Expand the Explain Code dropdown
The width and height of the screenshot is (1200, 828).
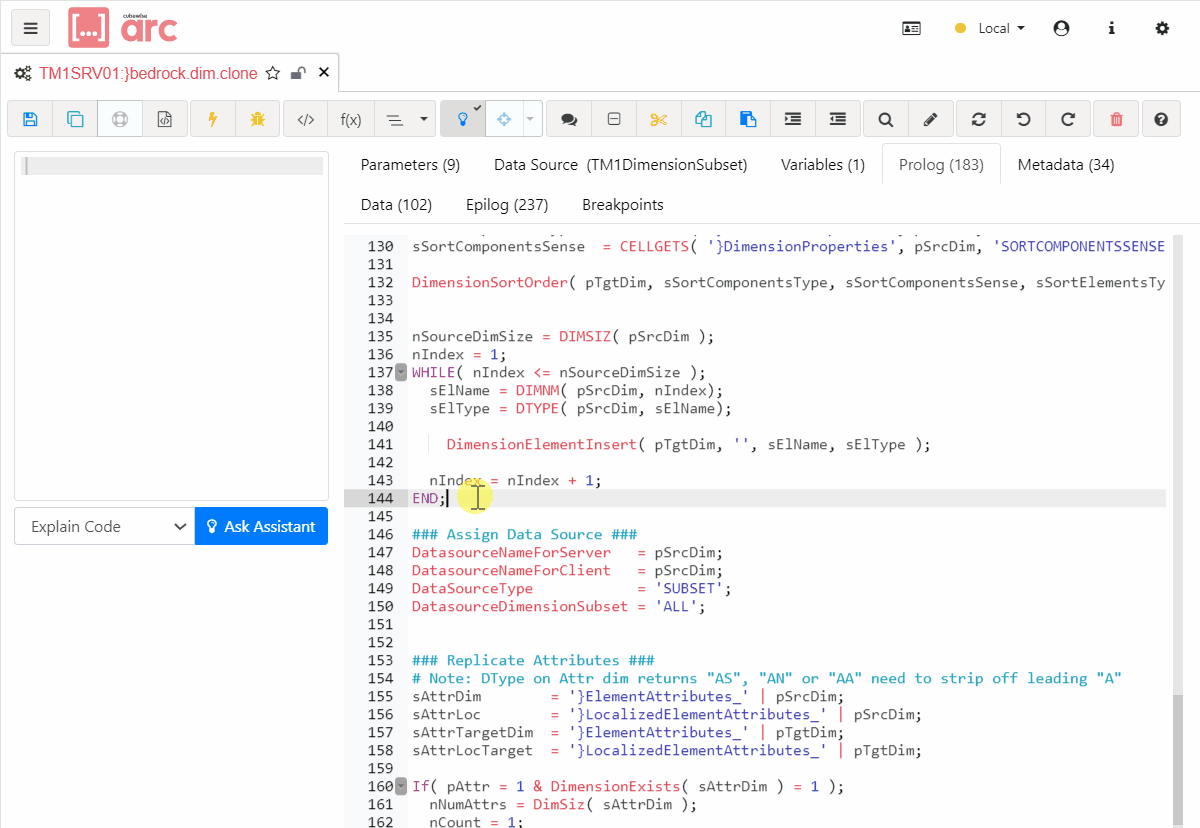tap(103, 525)
